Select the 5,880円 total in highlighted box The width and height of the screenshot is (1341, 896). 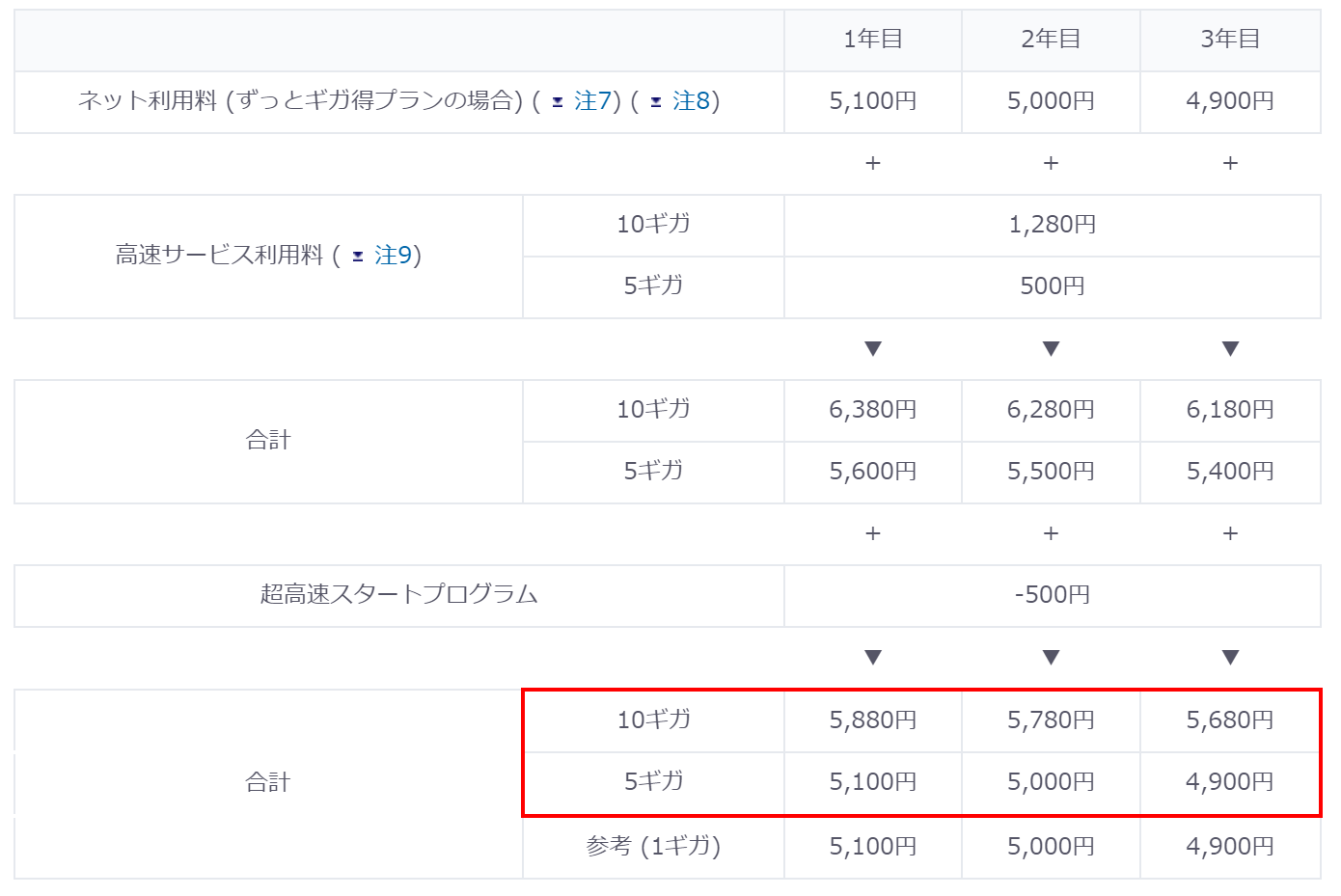pos(872,720)
